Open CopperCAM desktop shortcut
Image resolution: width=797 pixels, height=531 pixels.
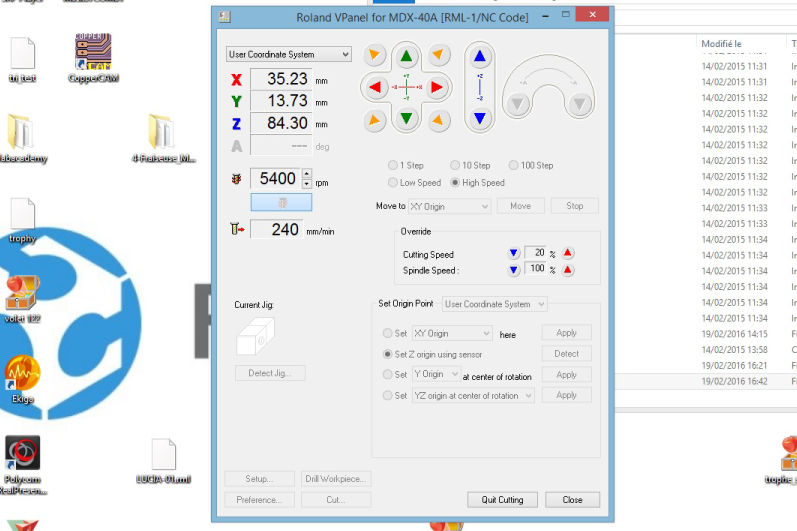pos(93,58)
